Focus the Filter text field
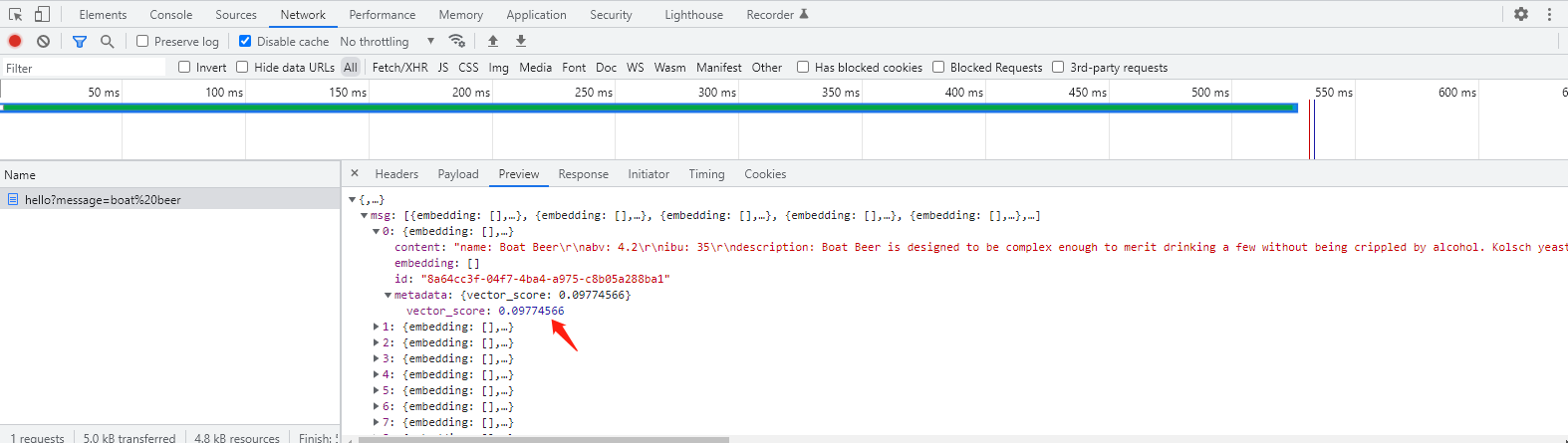This screenshot has width=1568, height=443. (84, 68)
